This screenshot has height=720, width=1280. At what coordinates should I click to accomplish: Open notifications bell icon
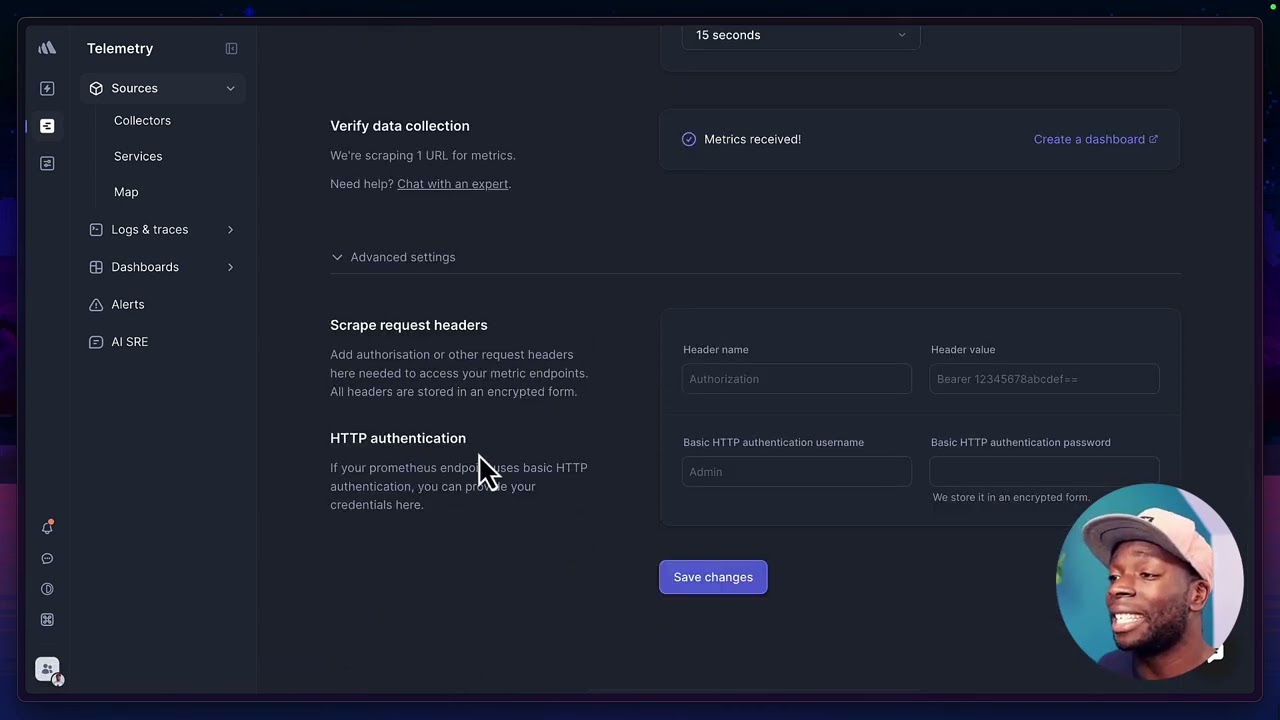point(47,527)
